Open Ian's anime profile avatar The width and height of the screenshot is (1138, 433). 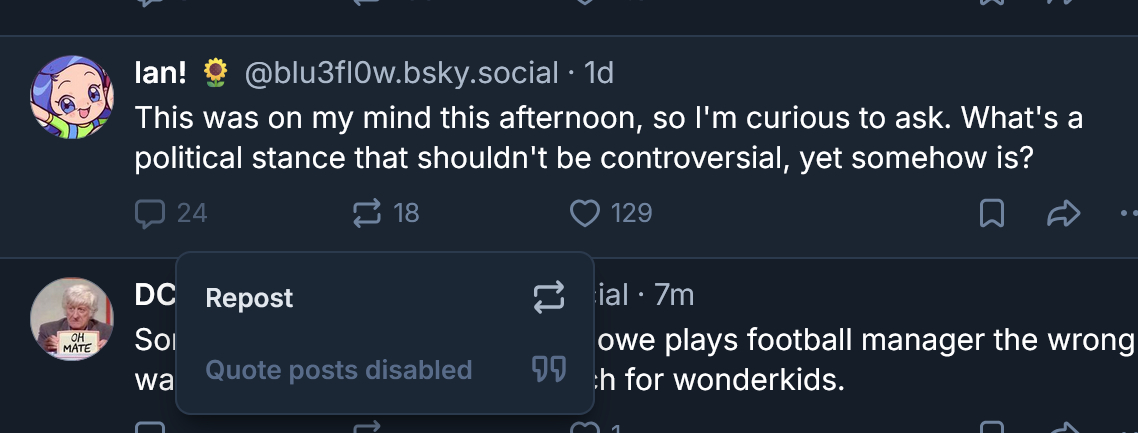point(72,96)
